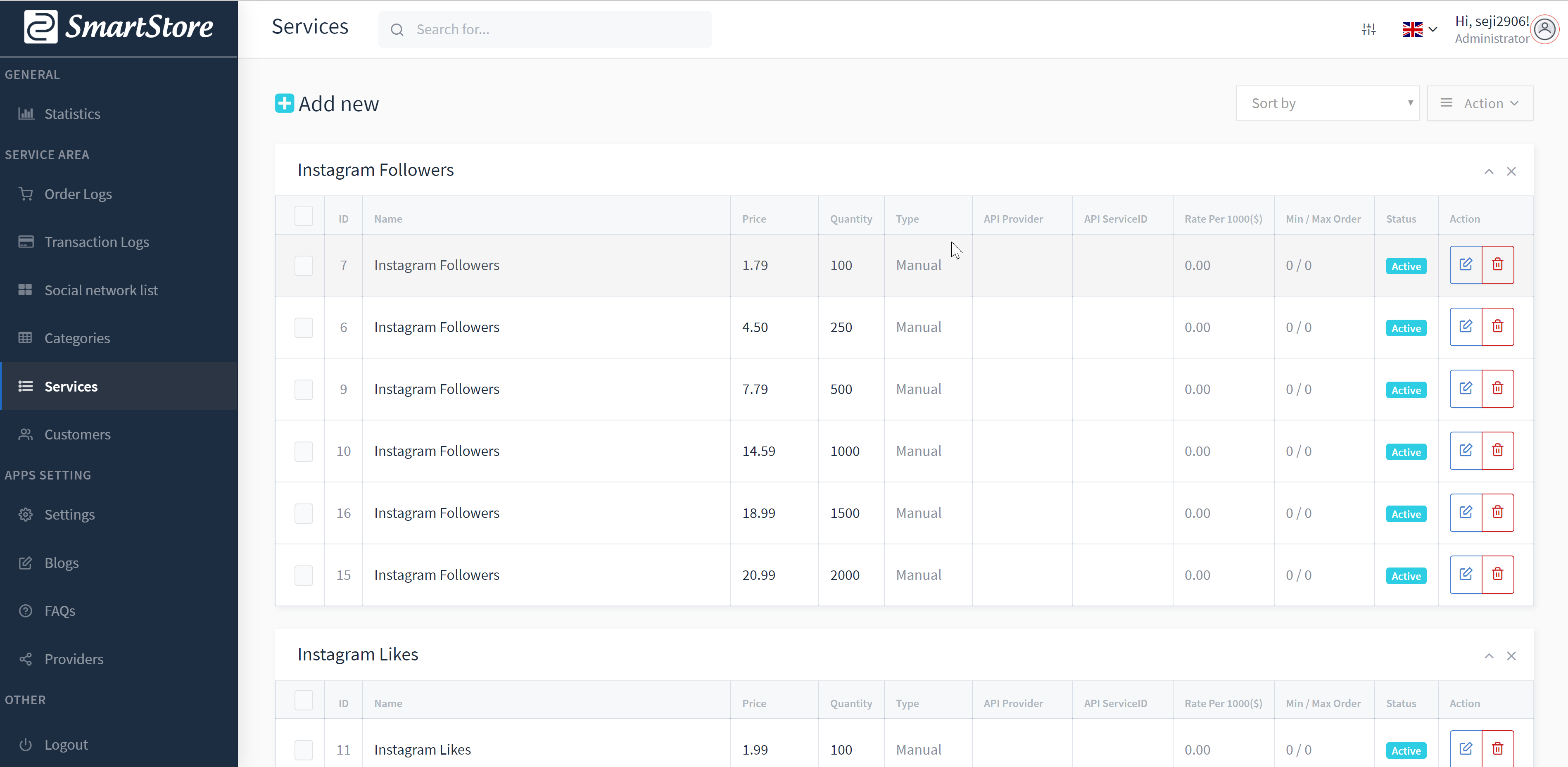Viewport: 1568px width, 767px height.
Task: Edit Instagram Followers service ID 16
Action: click(1466, 513)
